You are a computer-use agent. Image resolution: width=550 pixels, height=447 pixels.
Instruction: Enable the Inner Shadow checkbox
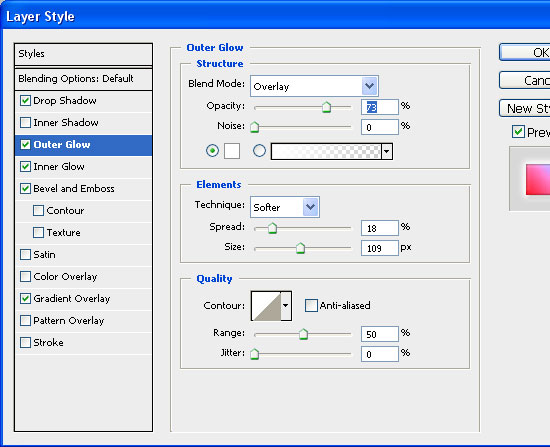coord(25,123)
